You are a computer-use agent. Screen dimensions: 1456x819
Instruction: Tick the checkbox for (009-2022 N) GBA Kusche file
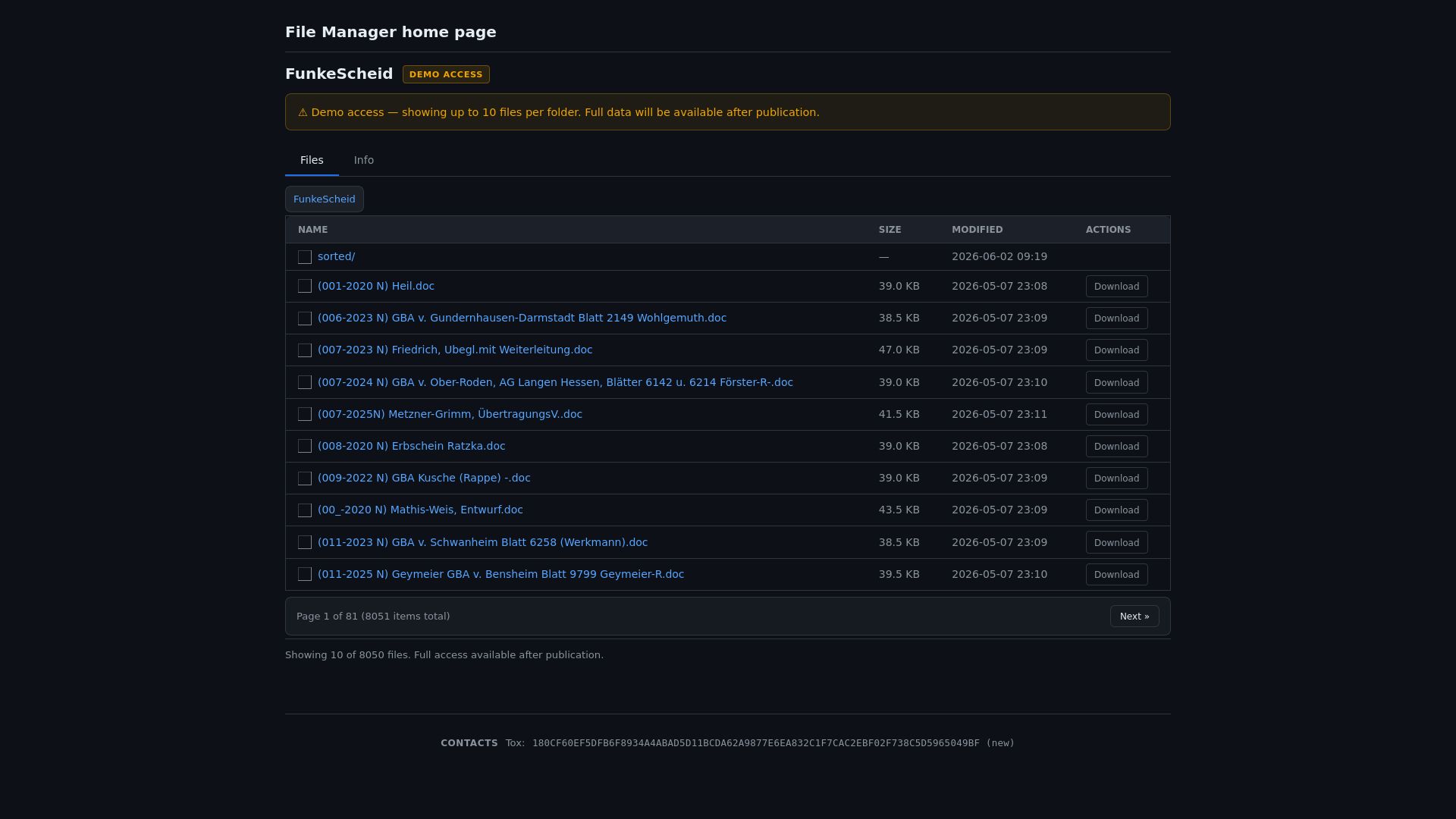tap(305, 479)
